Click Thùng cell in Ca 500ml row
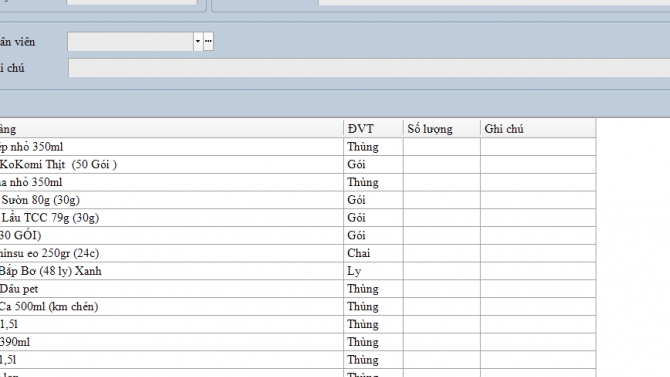 point(373,306)
